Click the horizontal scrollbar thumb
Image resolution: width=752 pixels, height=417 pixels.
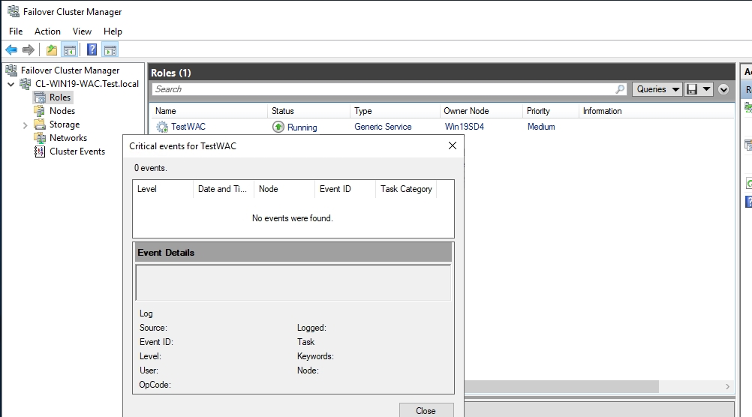(562, 386)
